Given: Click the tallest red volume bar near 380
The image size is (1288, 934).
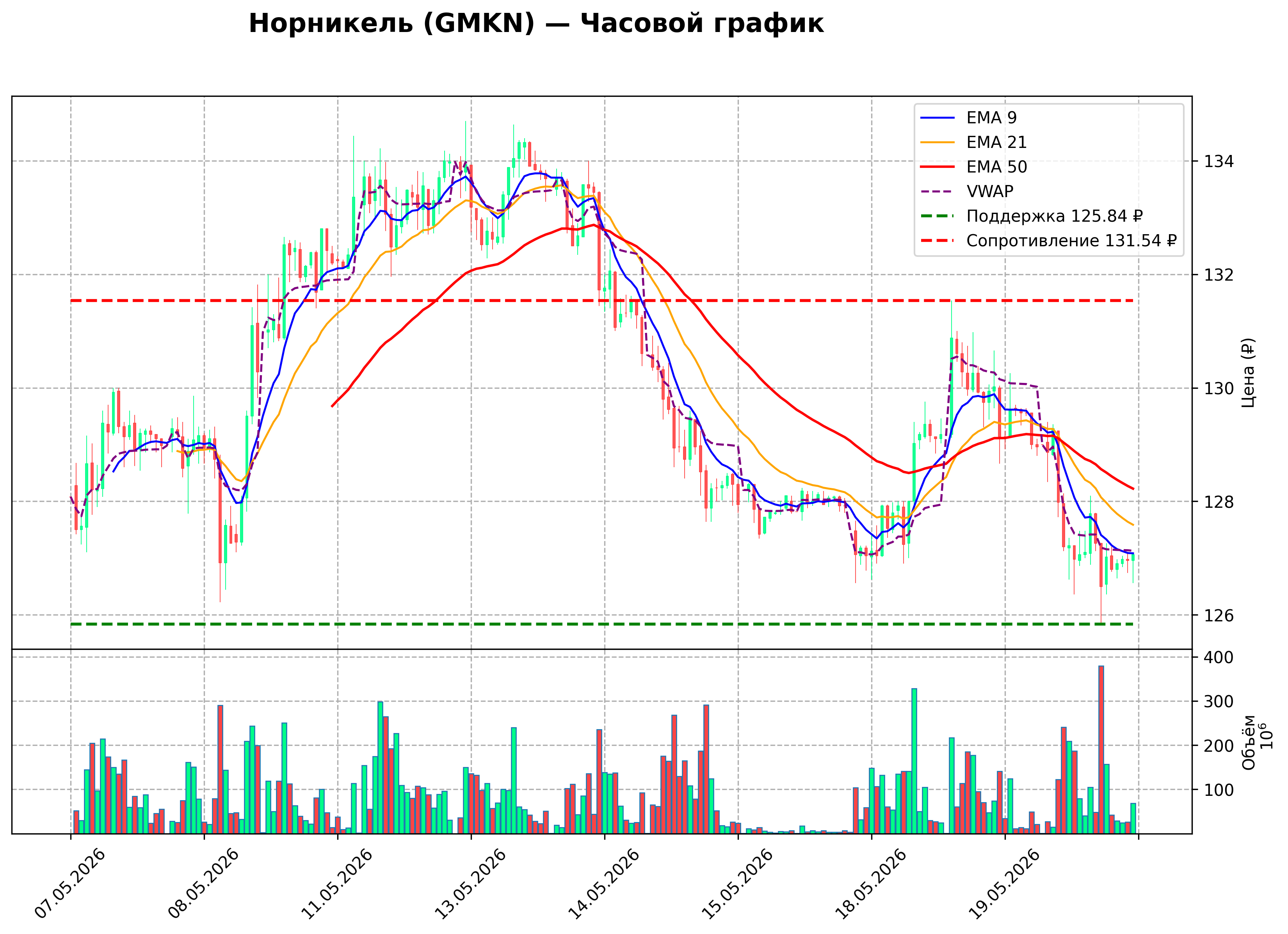Looking at the screenshot, I should pyautogui.click(x=1101, y=749).
